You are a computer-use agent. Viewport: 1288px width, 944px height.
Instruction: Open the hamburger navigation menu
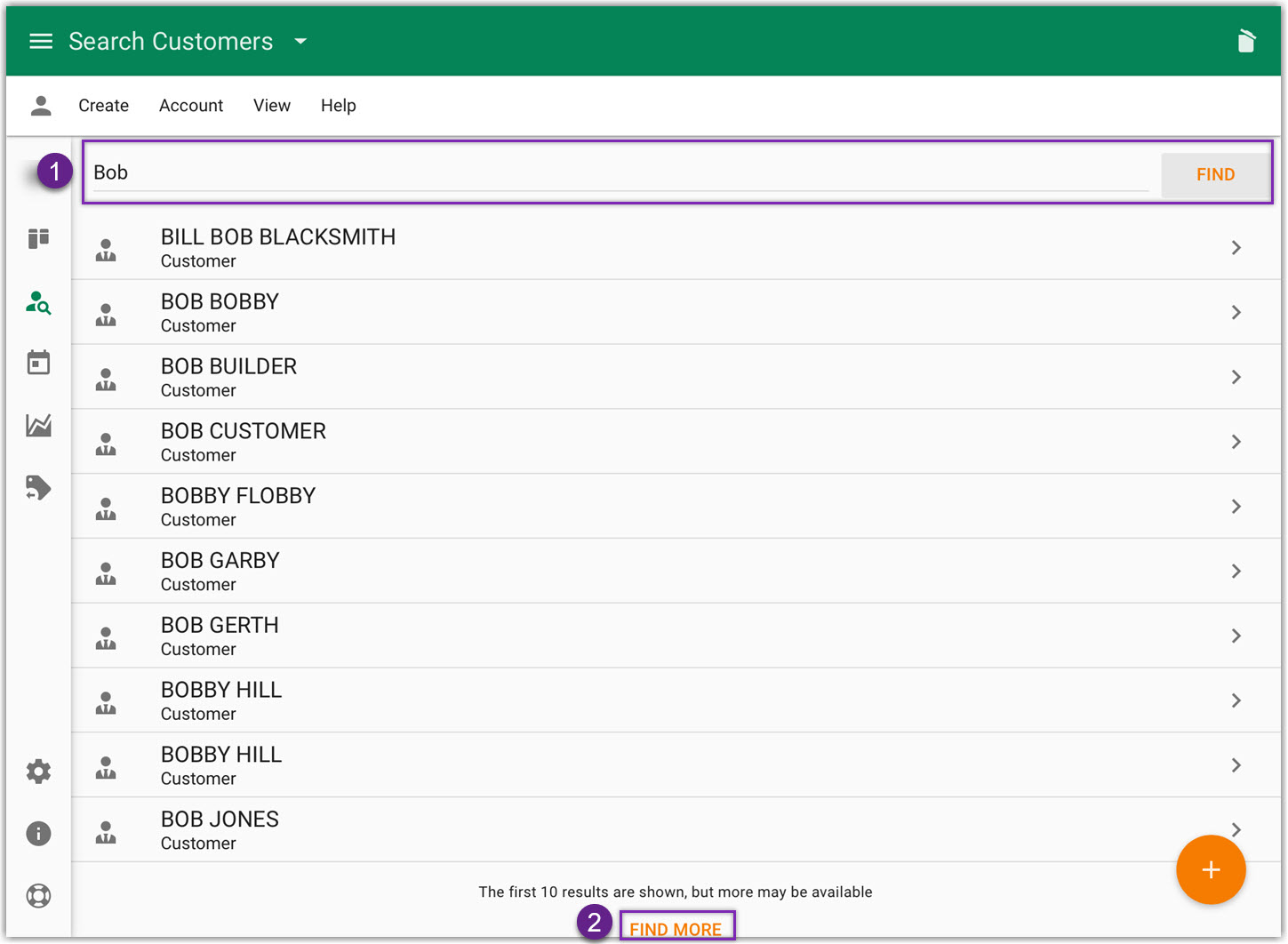pyautogui.click(x=41, y=41)
